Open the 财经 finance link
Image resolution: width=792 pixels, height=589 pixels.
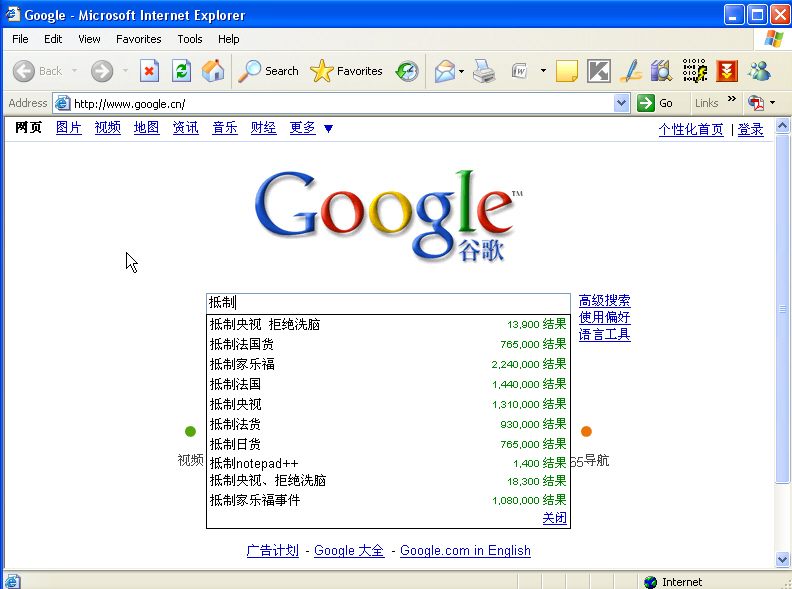(264, 128)
